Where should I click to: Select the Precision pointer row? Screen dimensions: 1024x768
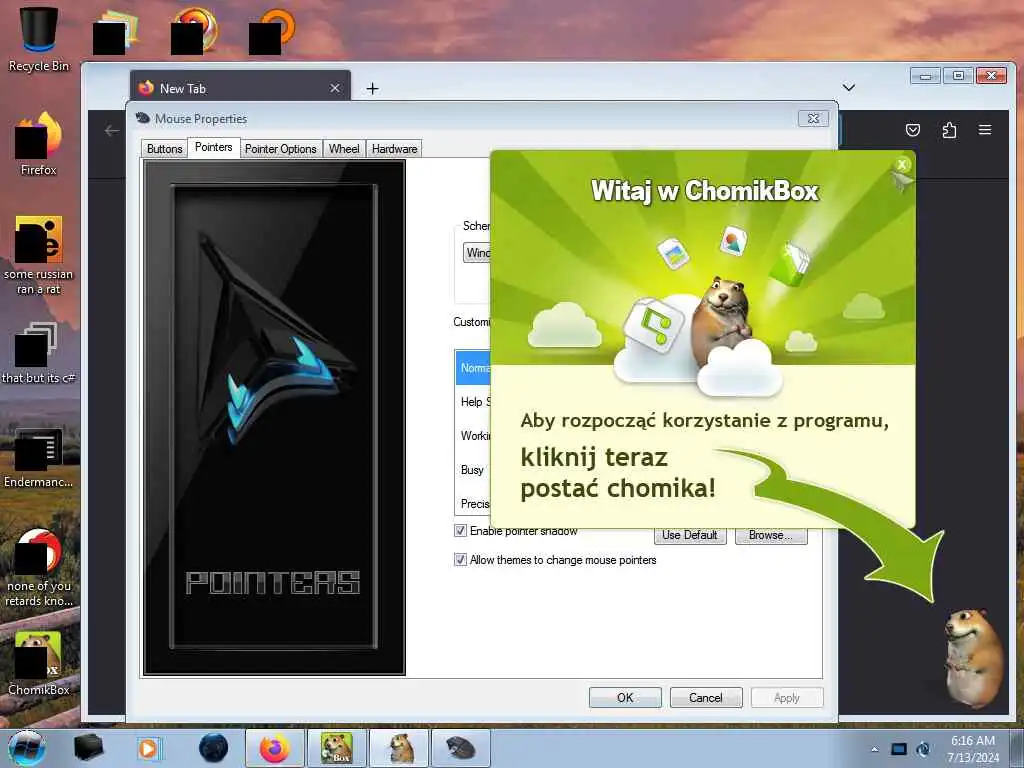(x=473, y=504)
